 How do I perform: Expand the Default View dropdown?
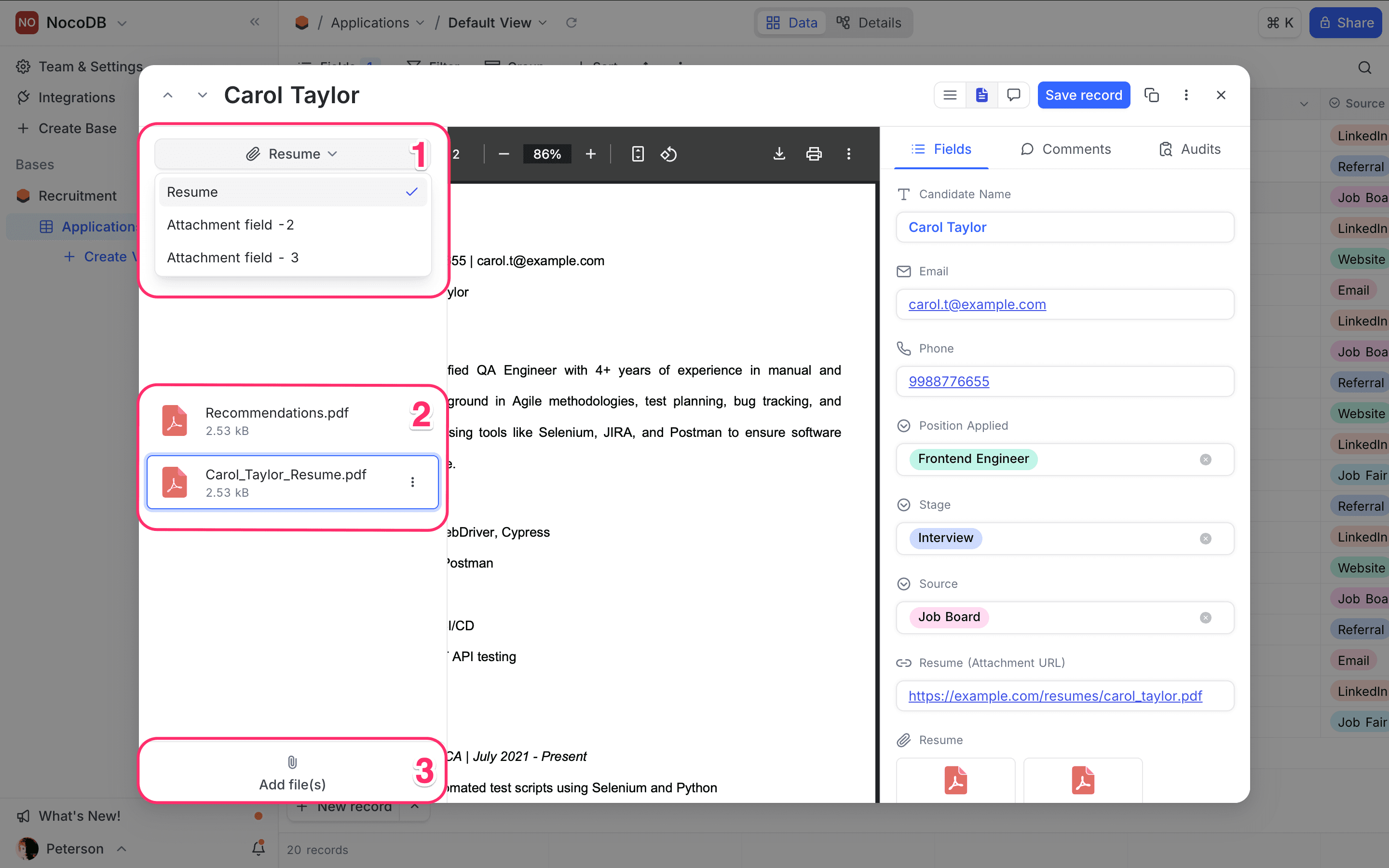(x=543, y=22)
